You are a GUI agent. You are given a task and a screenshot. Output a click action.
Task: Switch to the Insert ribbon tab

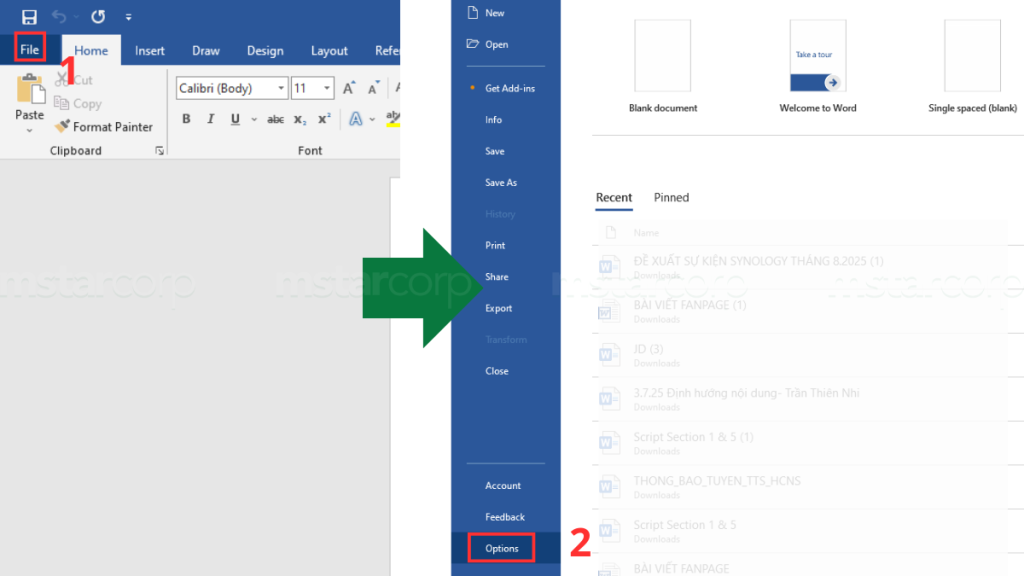click(x=149, y=50)
